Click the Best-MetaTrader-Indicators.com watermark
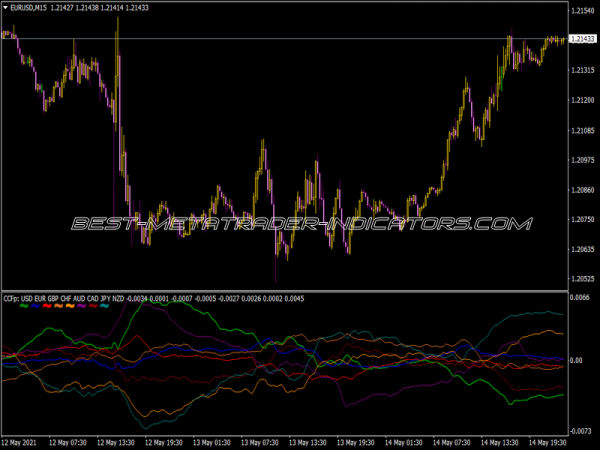 (300, 223)
